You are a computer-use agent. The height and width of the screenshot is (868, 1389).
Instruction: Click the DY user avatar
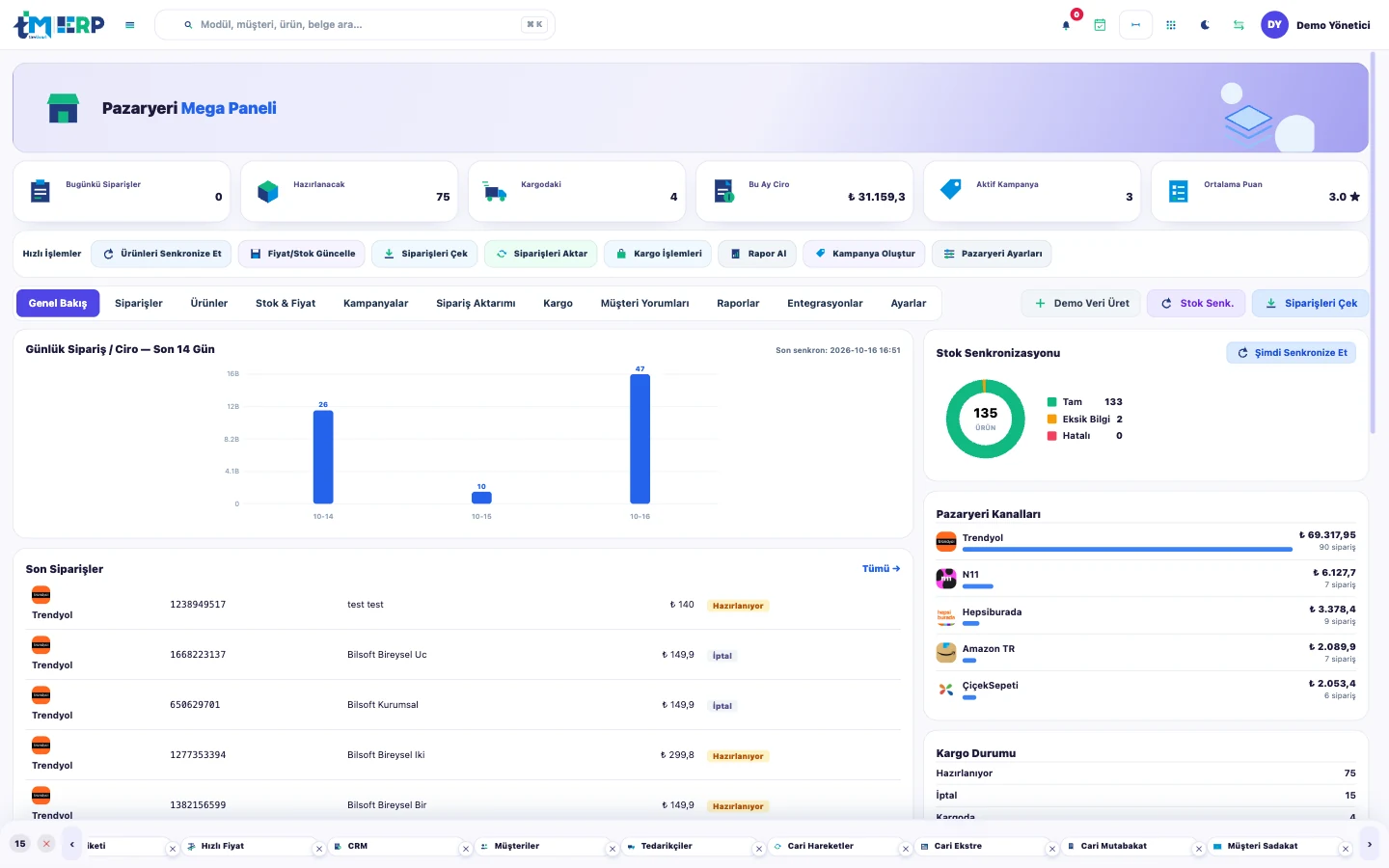(1275, 25)
